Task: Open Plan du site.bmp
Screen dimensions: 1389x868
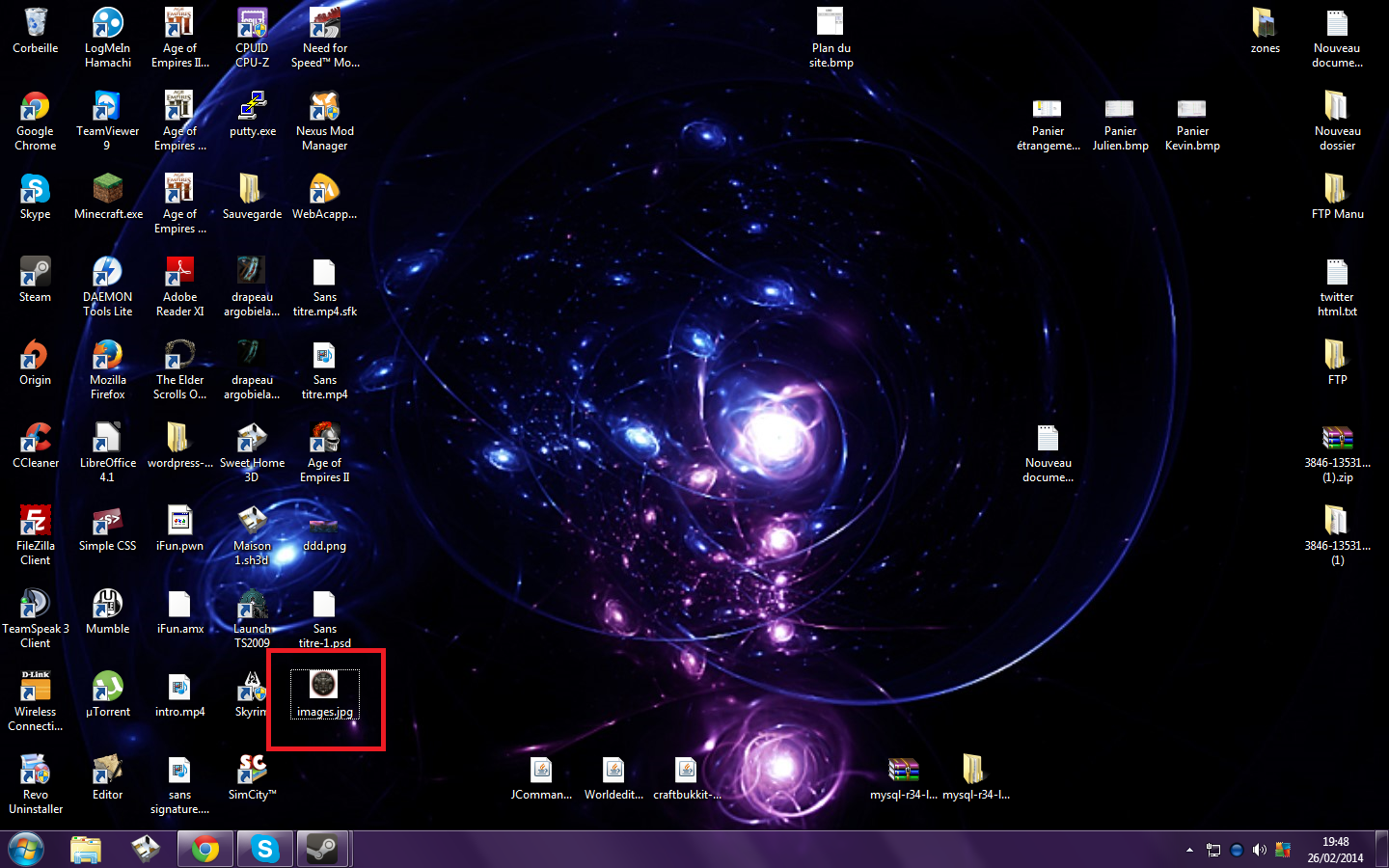Action: point(831,38)
